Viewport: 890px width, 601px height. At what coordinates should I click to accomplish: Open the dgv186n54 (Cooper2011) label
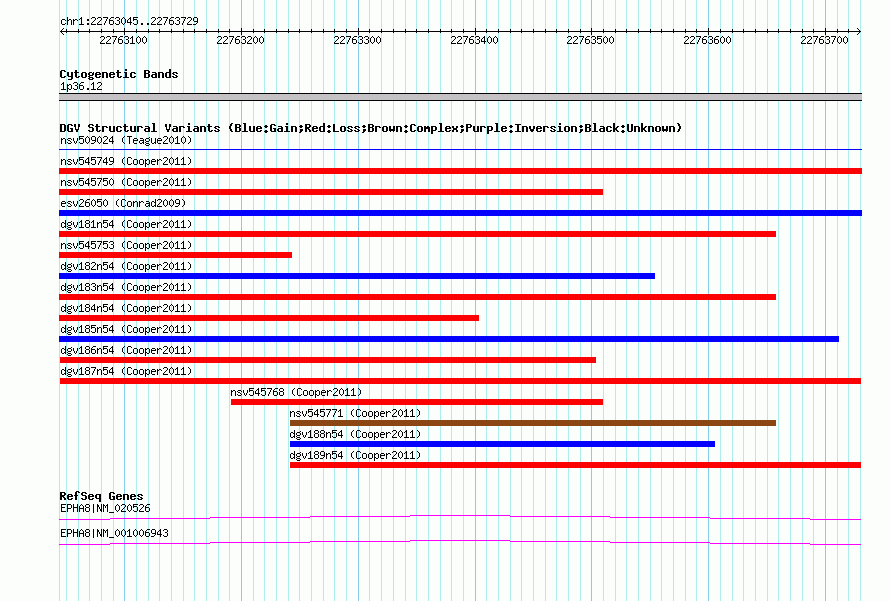(126, 350)
